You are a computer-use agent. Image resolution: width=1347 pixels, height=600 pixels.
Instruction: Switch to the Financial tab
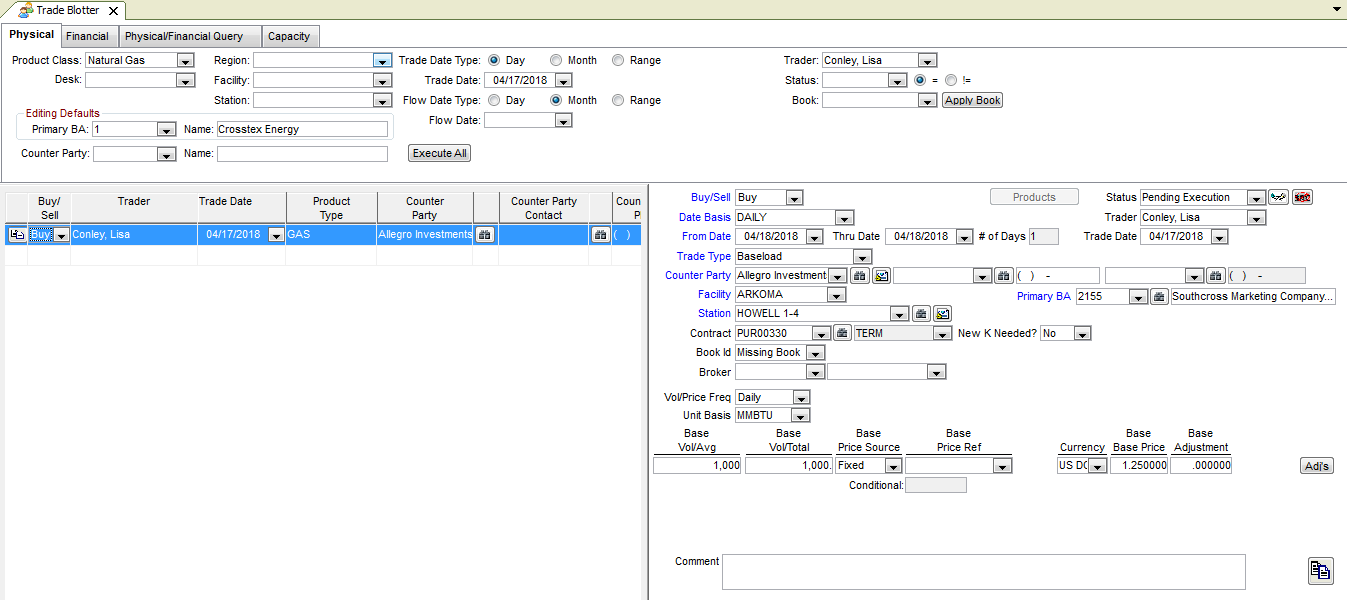(88, 36)
